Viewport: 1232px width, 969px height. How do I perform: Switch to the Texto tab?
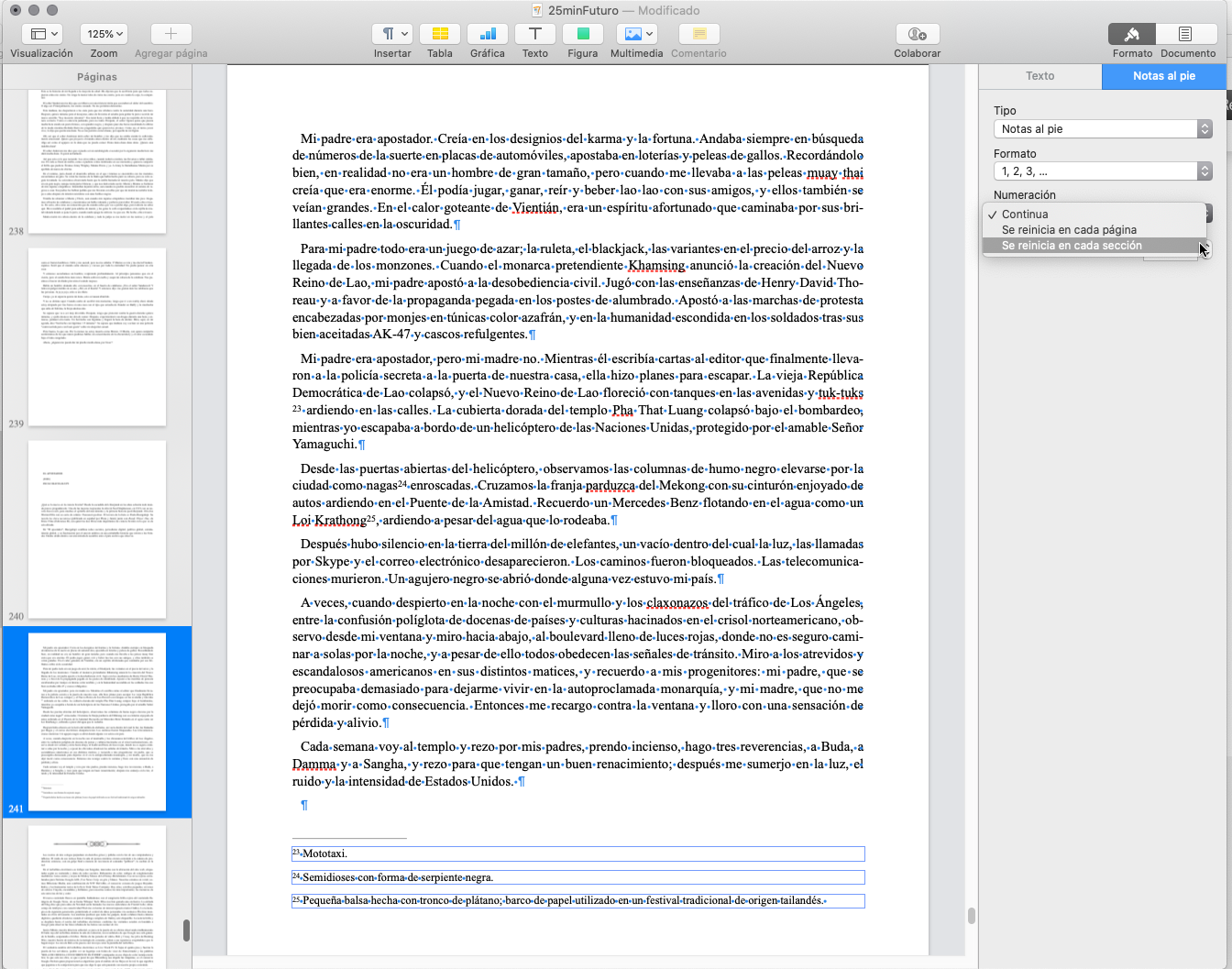1039,76
